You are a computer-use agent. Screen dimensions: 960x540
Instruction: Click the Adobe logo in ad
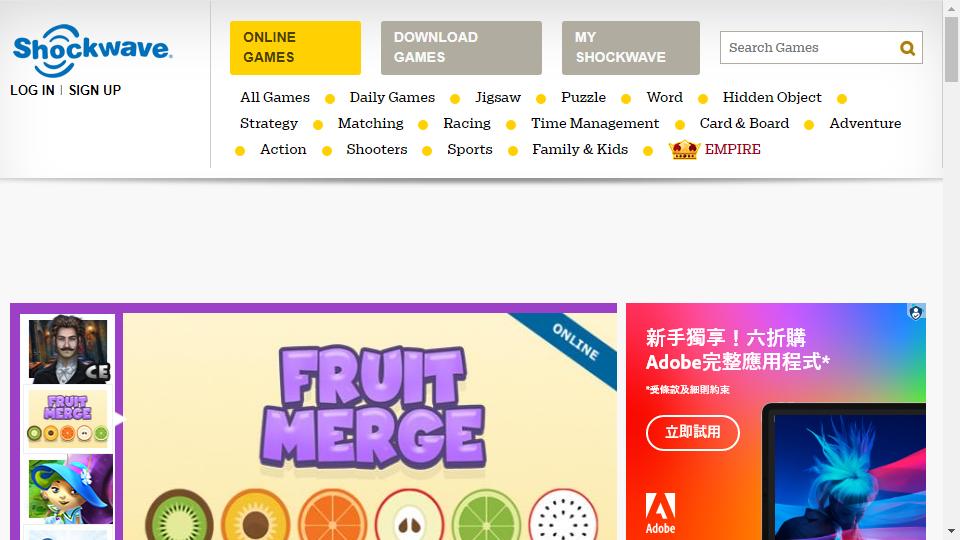661,513
